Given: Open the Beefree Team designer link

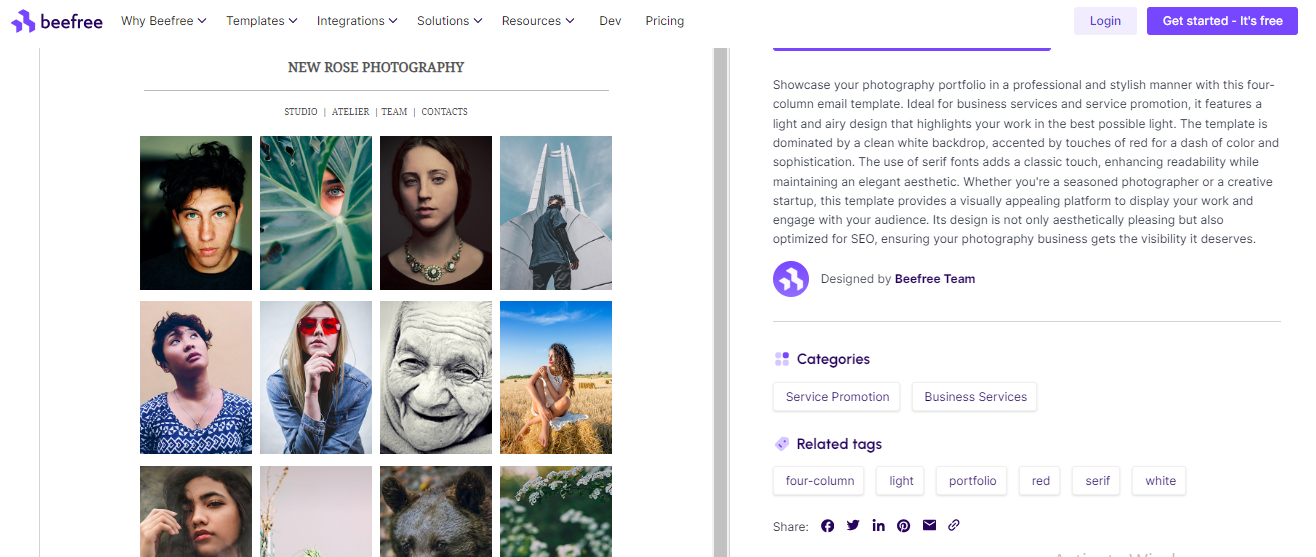Looking at the screenshot, I should (935, 279).
